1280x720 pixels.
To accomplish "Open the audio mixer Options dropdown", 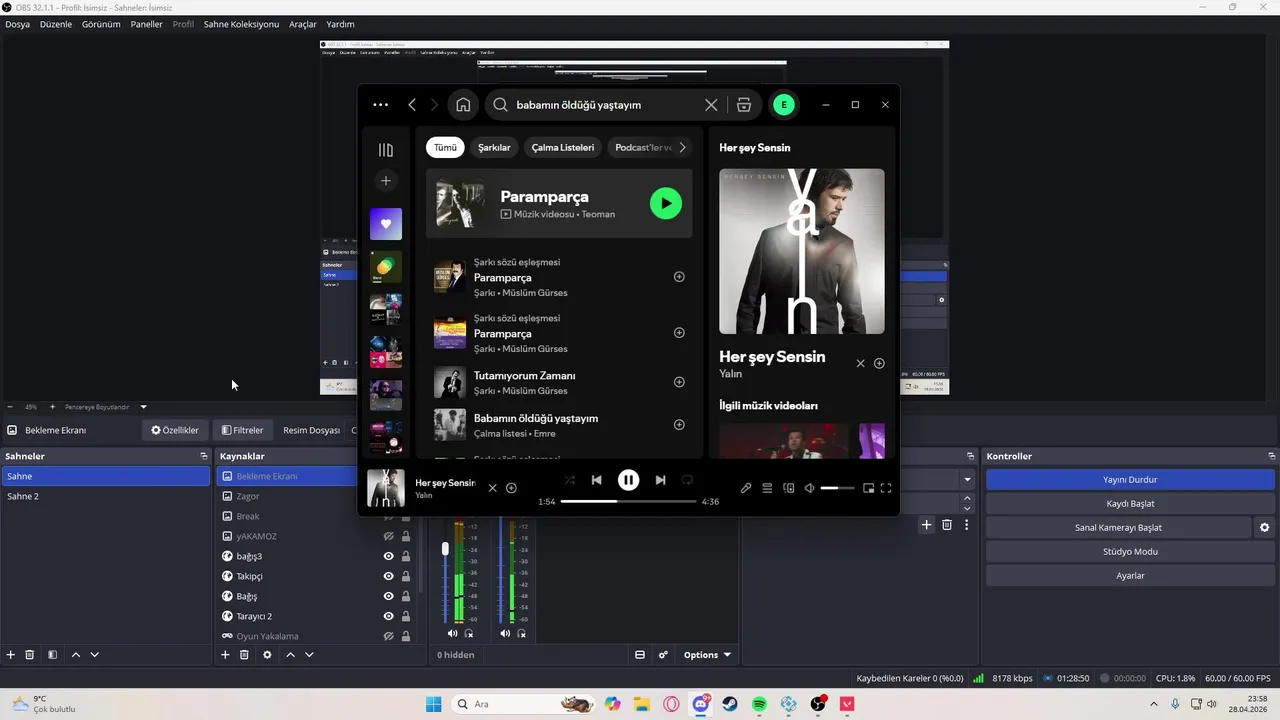I will [x=707, y=655].
